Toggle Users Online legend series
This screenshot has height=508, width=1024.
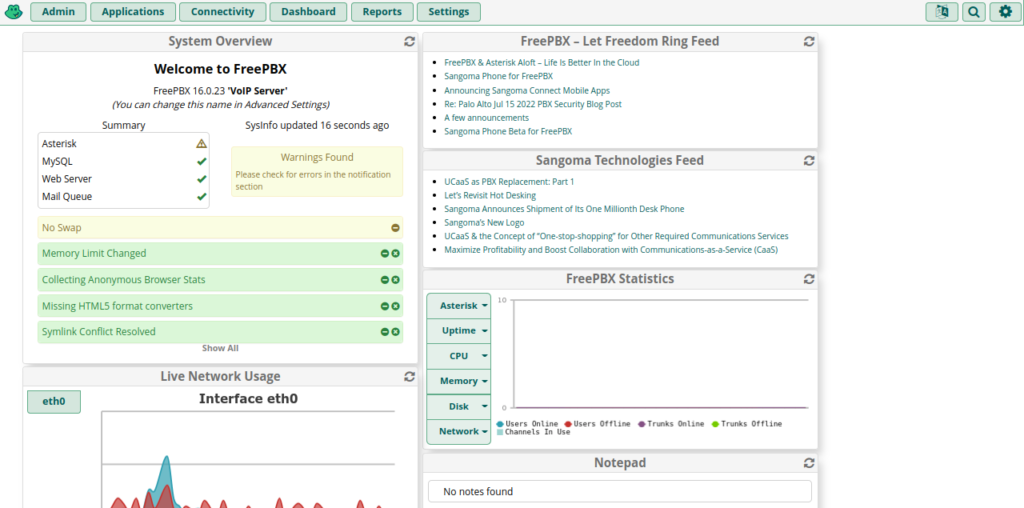(x=527, y=424)
